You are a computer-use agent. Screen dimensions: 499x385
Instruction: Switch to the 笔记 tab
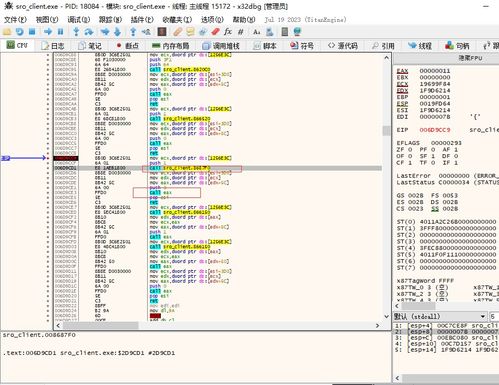coord(90,46)
